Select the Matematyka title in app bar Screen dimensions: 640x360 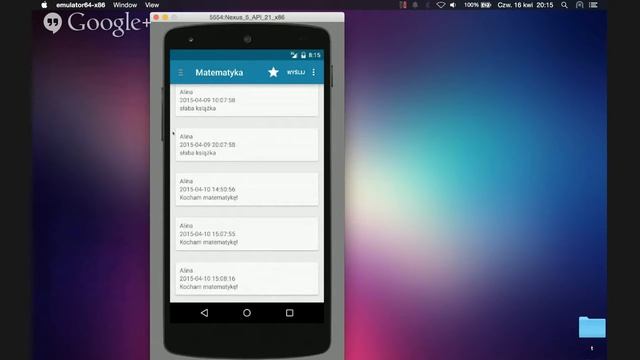point(219,72)
